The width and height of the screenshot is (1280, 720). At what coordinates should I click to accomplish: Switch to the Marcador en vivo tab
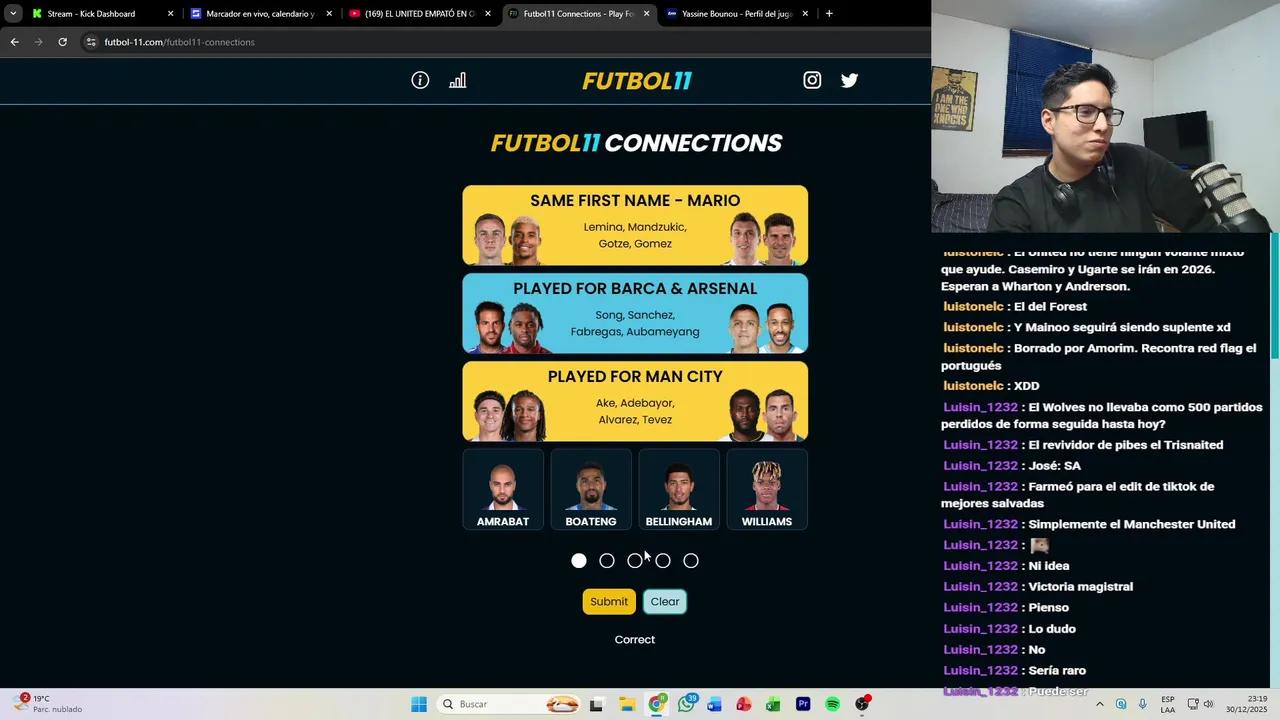click(x=260, y=14)
